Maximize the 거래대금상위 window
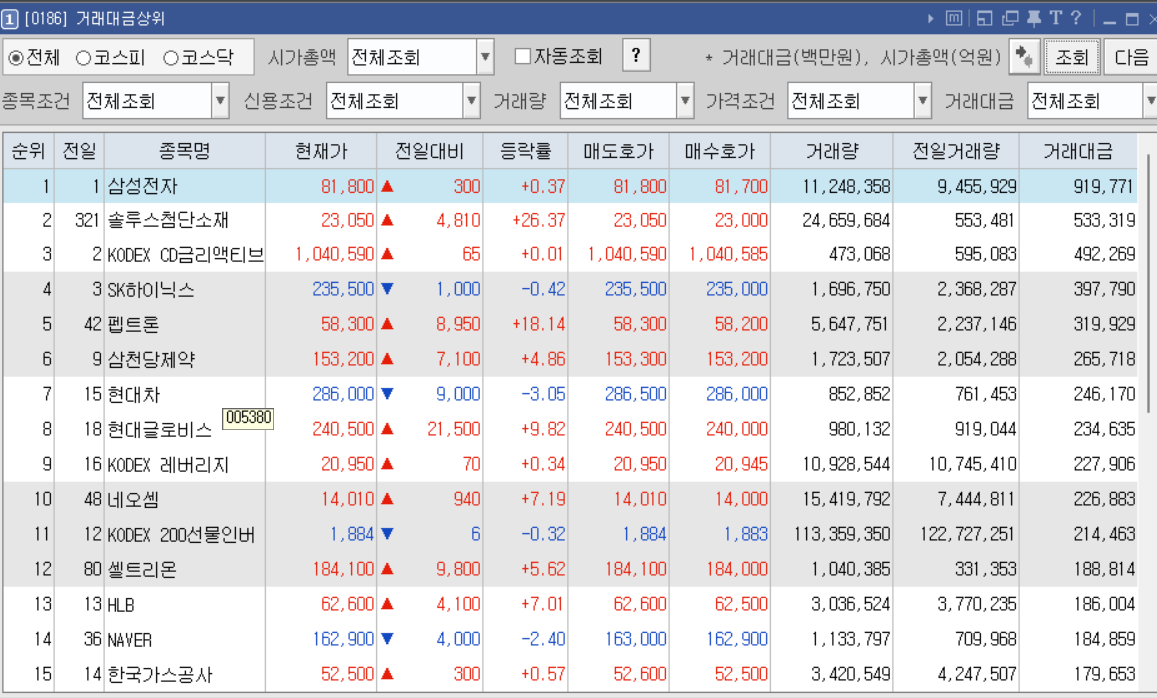 pos(1132,19)
